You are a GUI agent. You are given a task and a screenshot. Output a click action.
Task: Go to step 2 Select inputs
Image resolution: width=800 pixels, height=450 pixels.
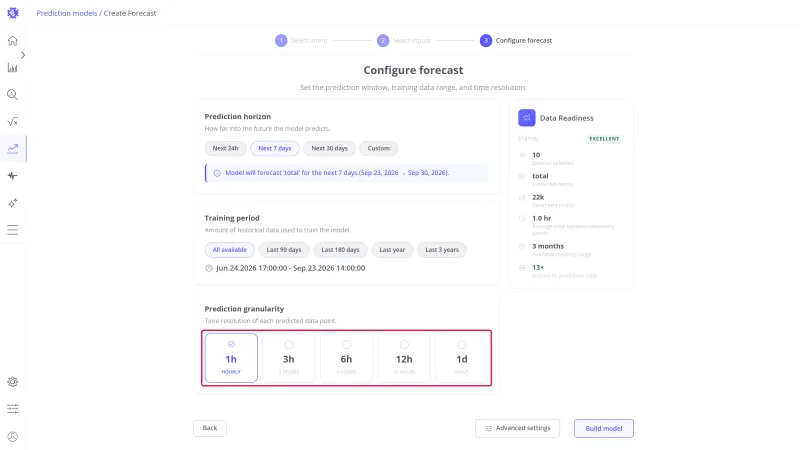click(403, 40)
